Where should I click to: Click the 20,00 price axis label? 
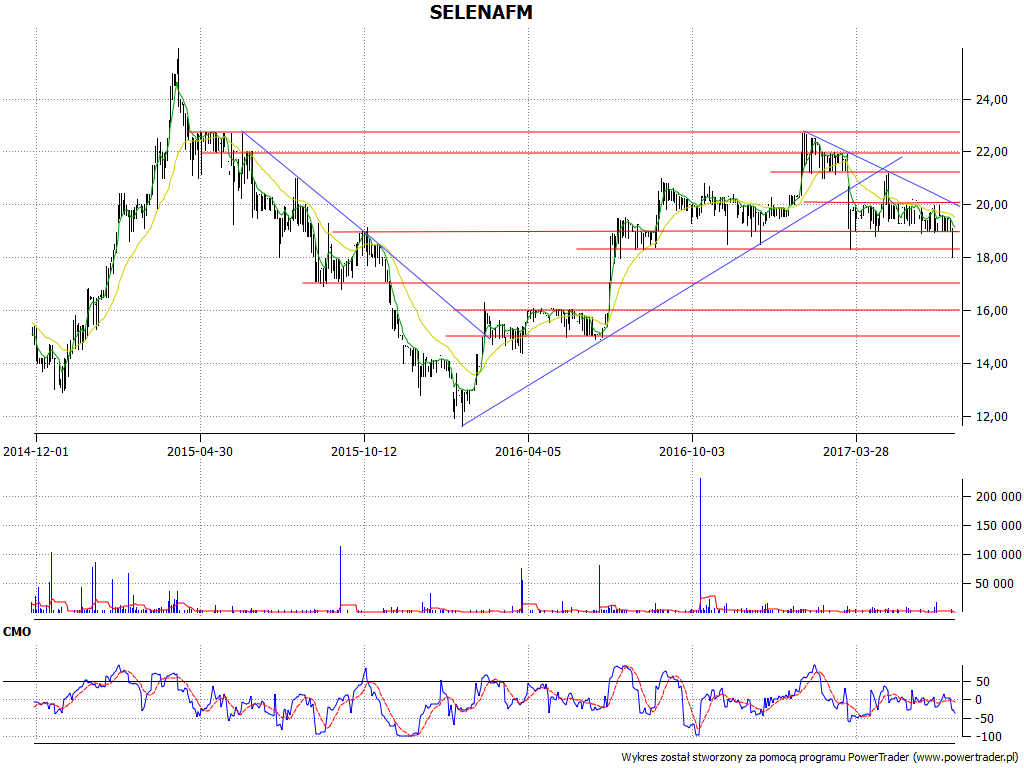point(992,205)
